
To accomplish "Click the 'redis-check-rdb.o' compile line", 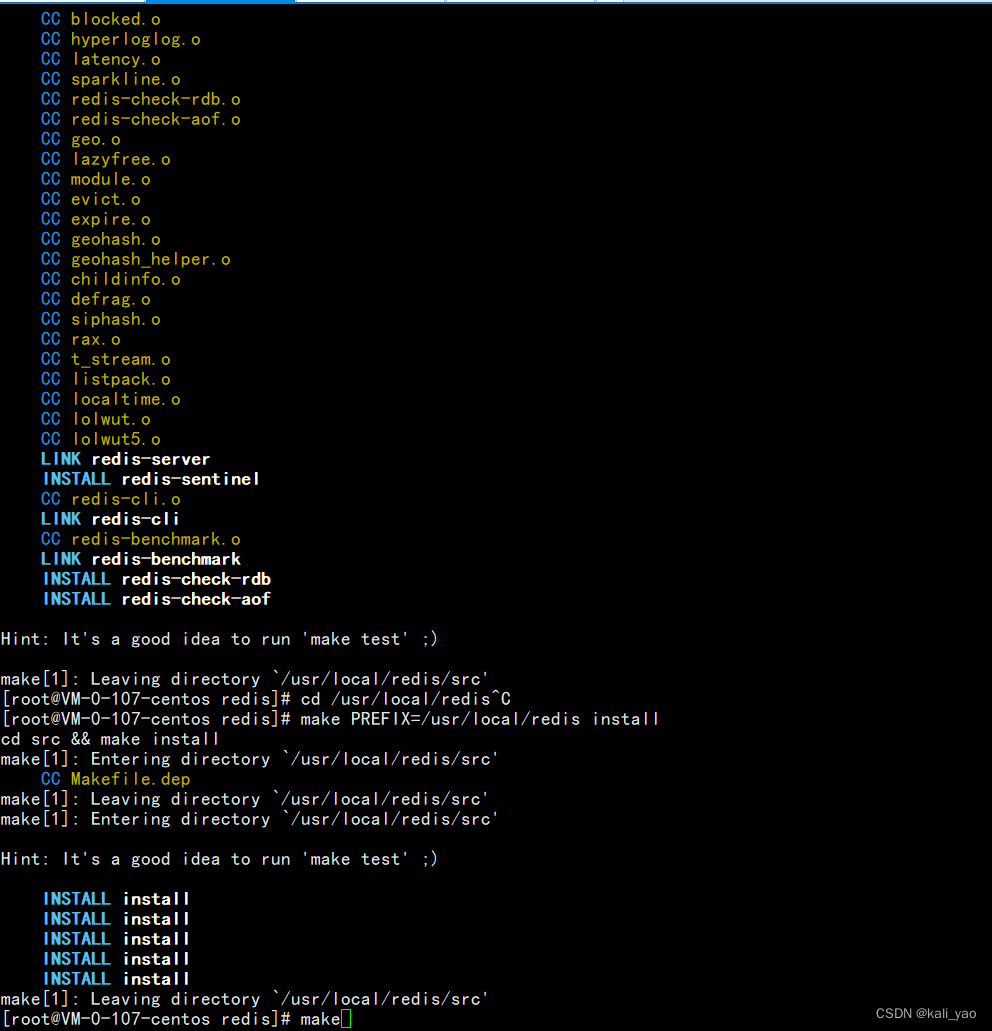I will tap(141, 99).
